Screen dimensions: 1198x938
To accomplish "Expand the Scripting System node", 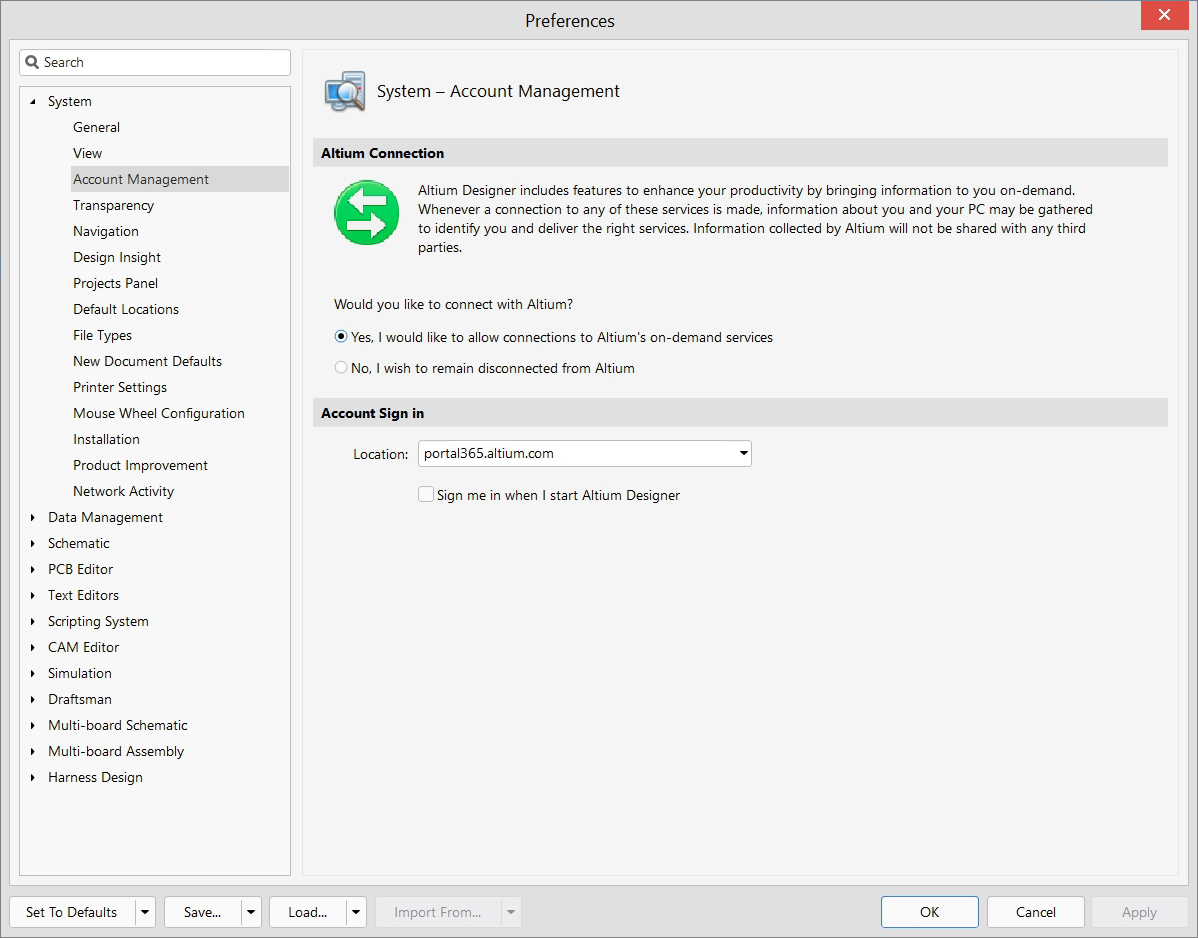I will pos(33,621).
